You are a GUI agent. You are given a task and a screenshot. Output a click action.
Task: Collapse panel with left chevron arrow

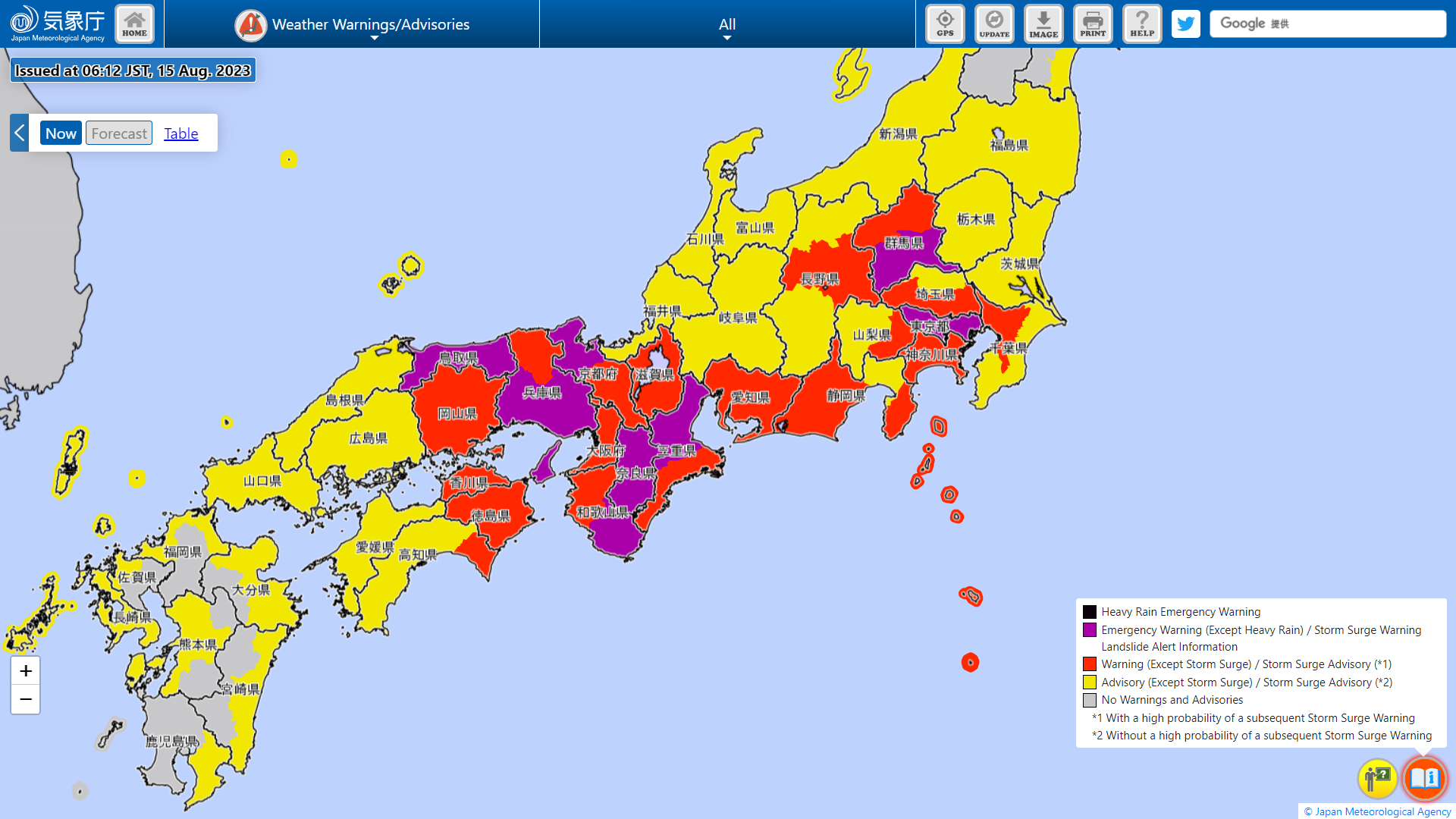click(x=20, y=133)
